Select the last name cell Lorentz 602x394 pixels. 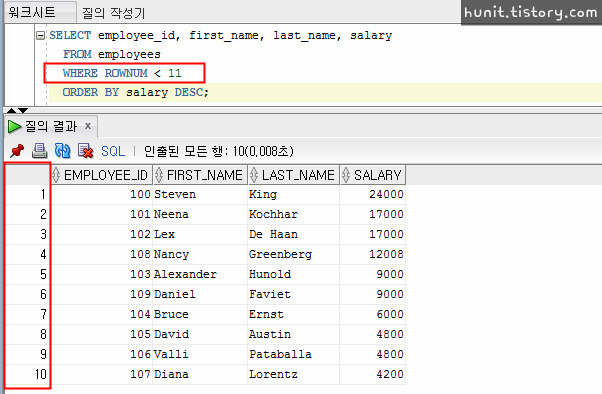tap(294, 374)
